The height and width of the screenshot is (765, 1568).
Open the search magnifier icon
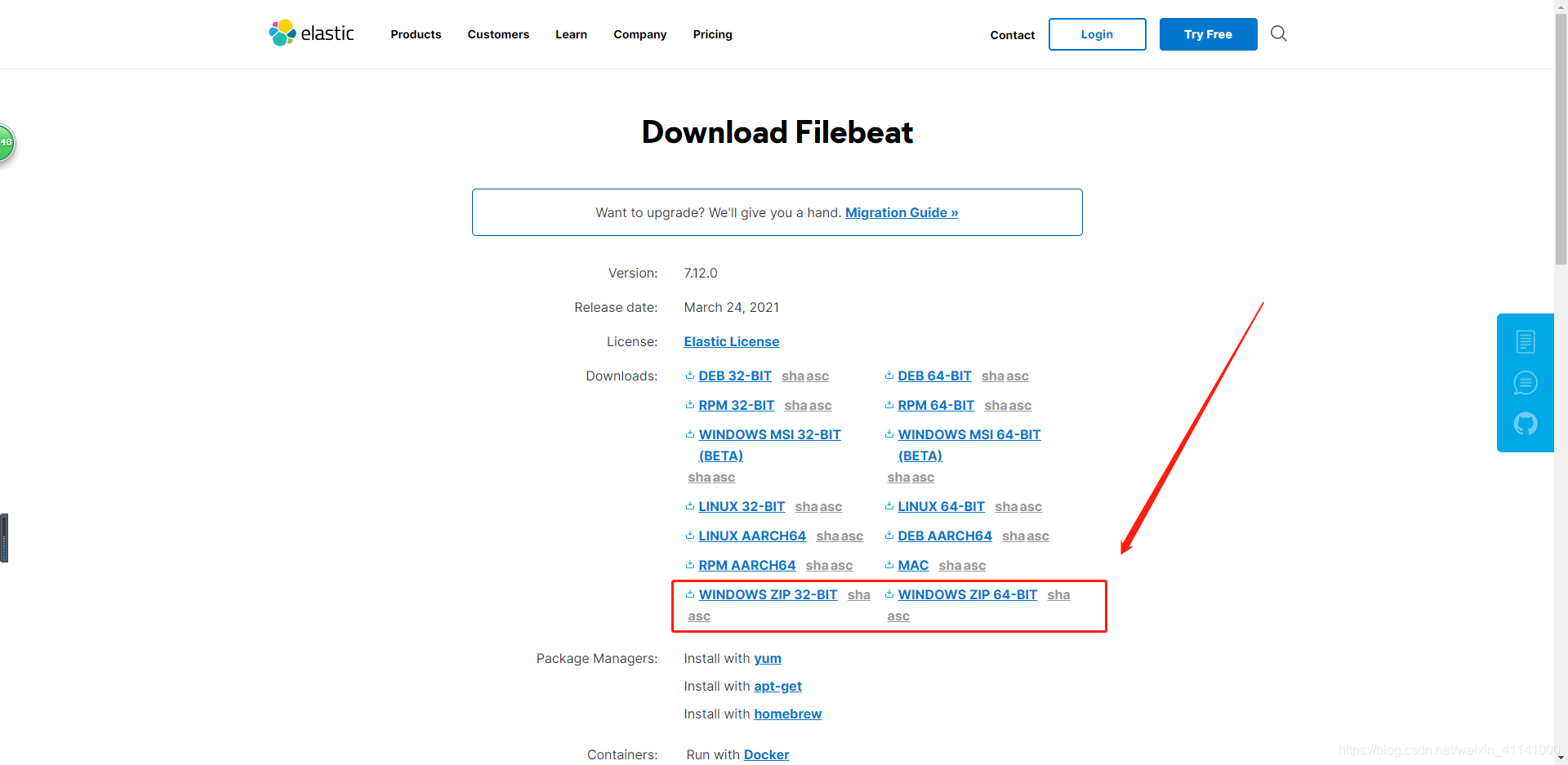click(1278, 33)
